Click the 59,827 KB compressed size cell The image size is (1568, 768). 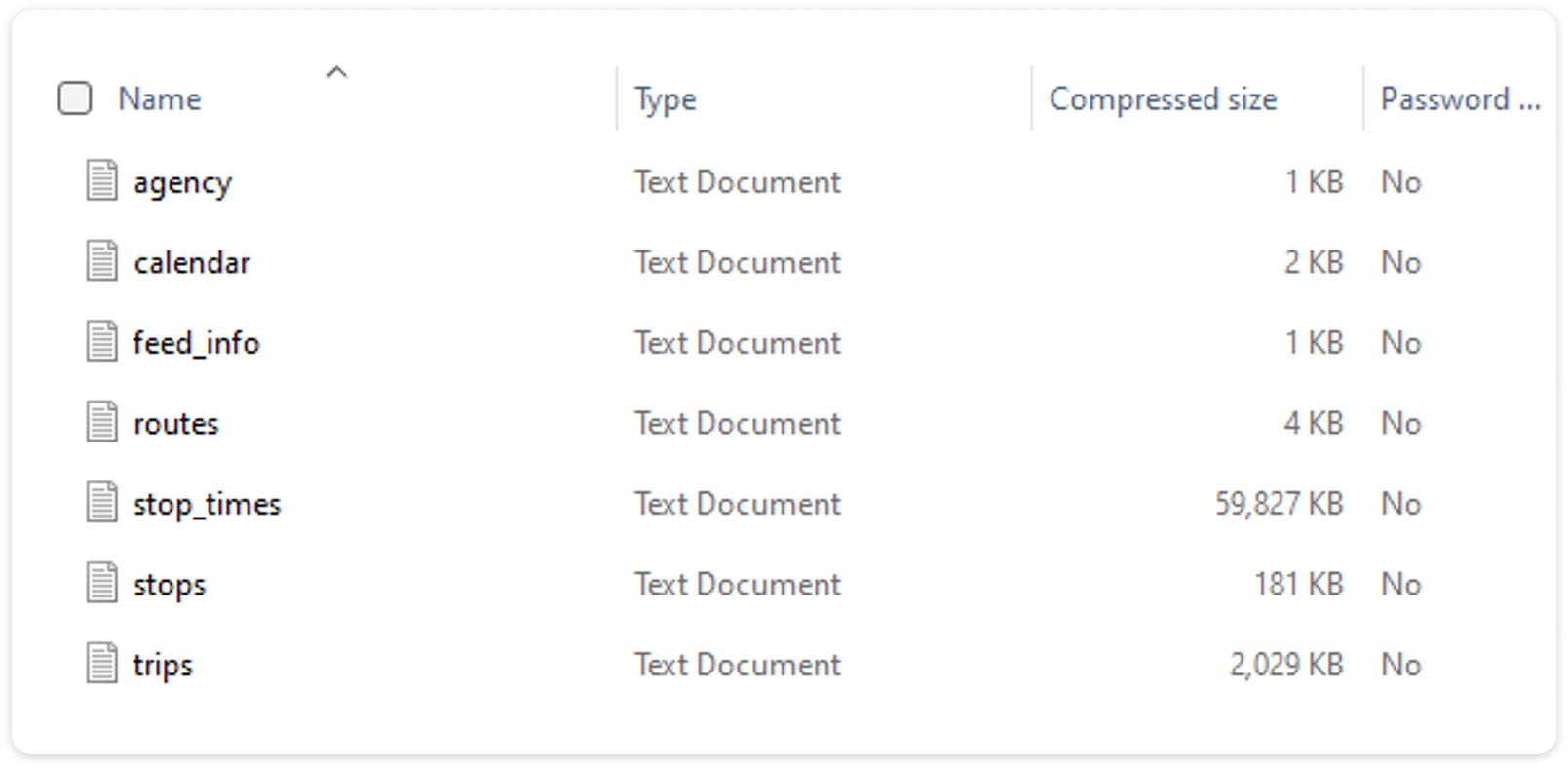click(1279, 504)
